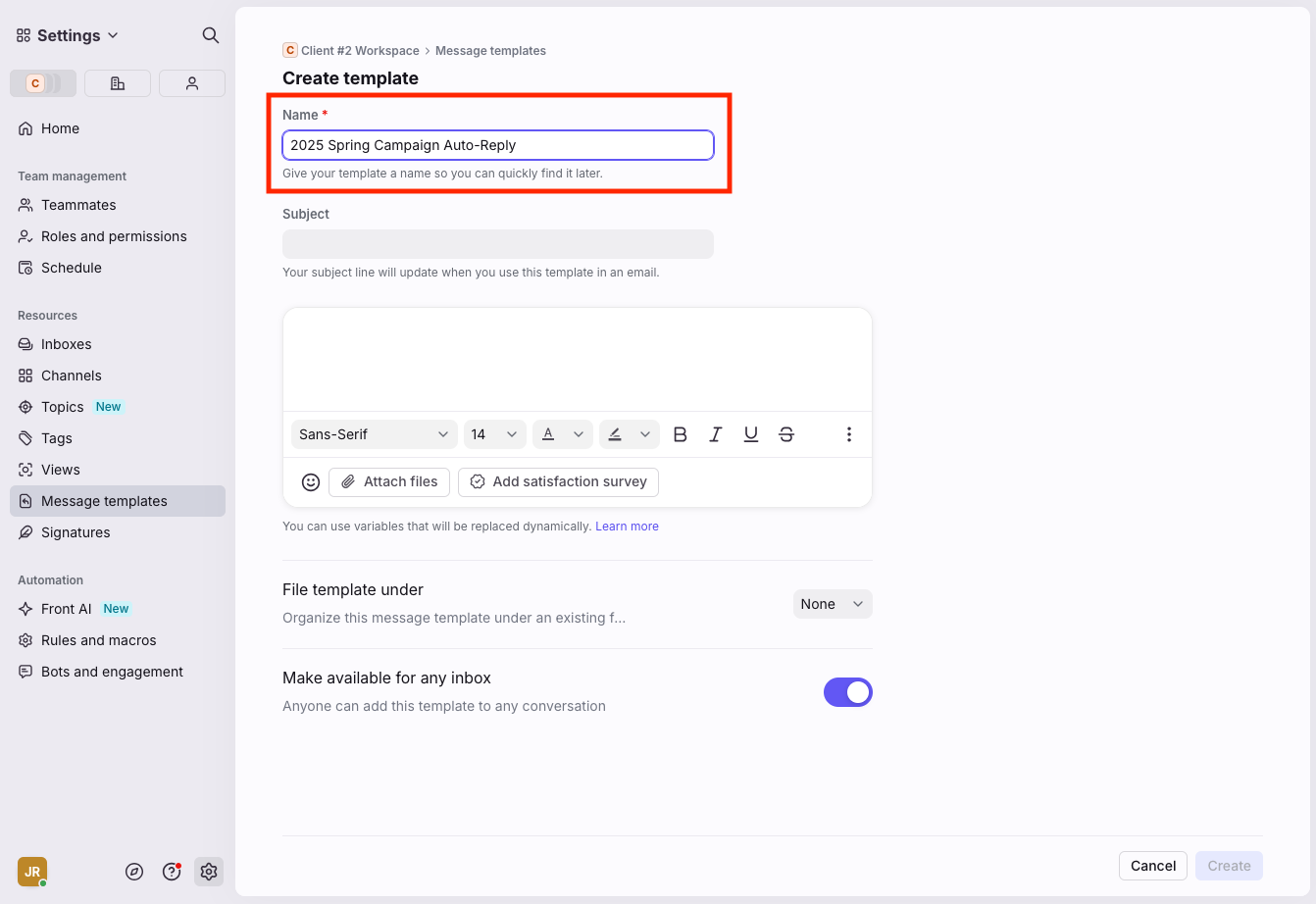Apply strikethrough formatting

coord(786,434)
